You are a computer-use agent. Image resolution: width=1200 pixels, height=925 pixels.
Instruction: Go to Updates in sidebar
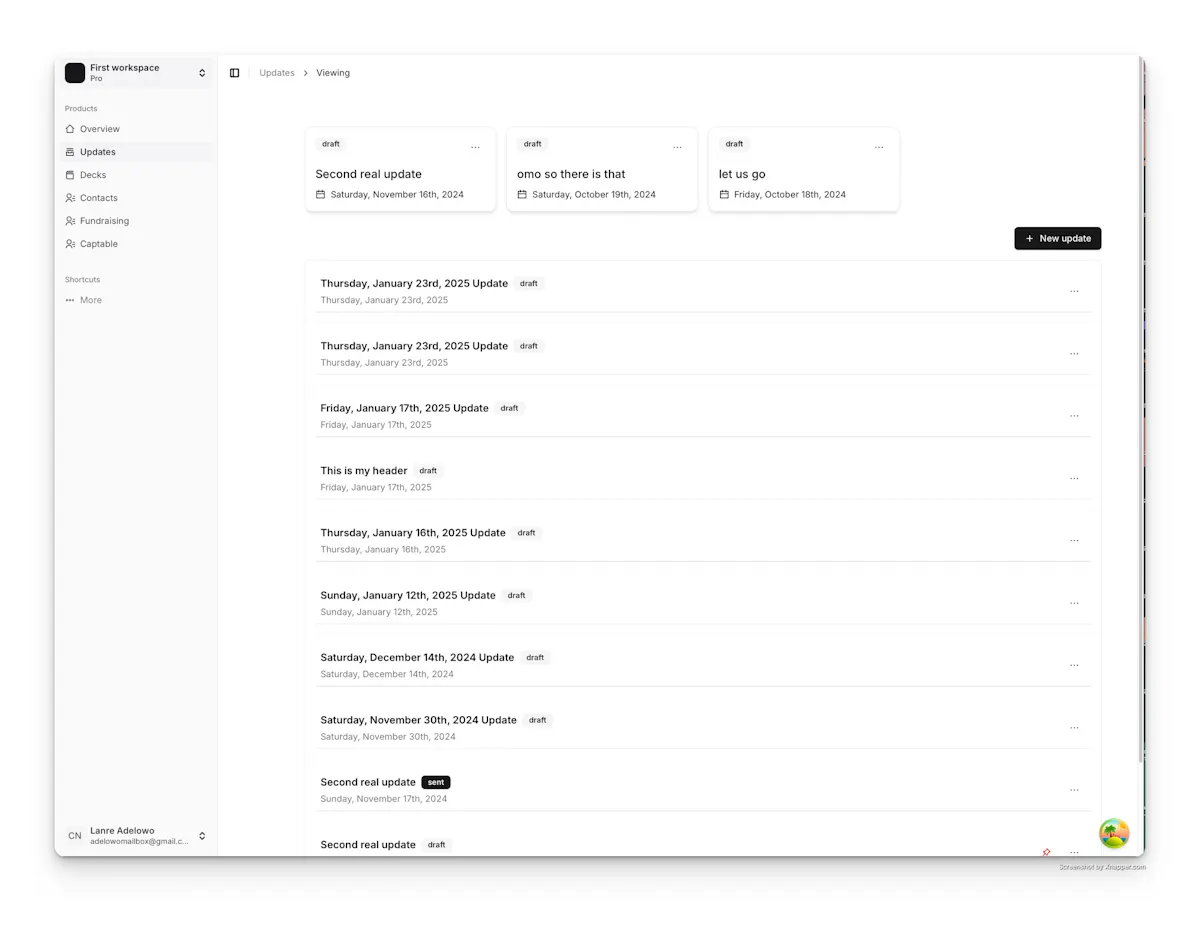[x=135, y=152]
